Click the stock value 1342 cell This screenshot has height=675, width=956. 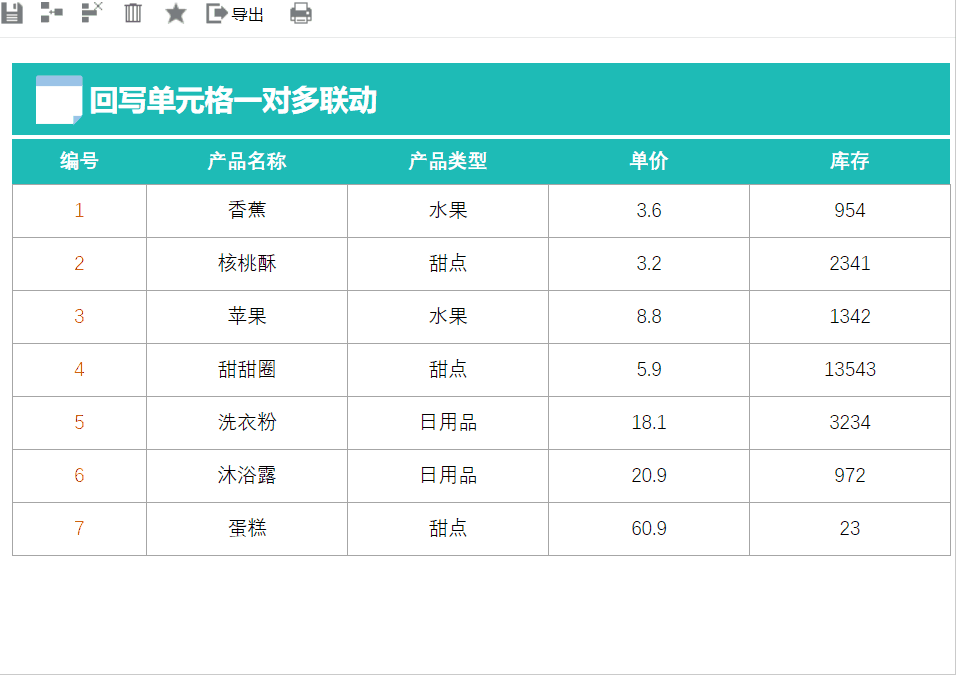849,317
